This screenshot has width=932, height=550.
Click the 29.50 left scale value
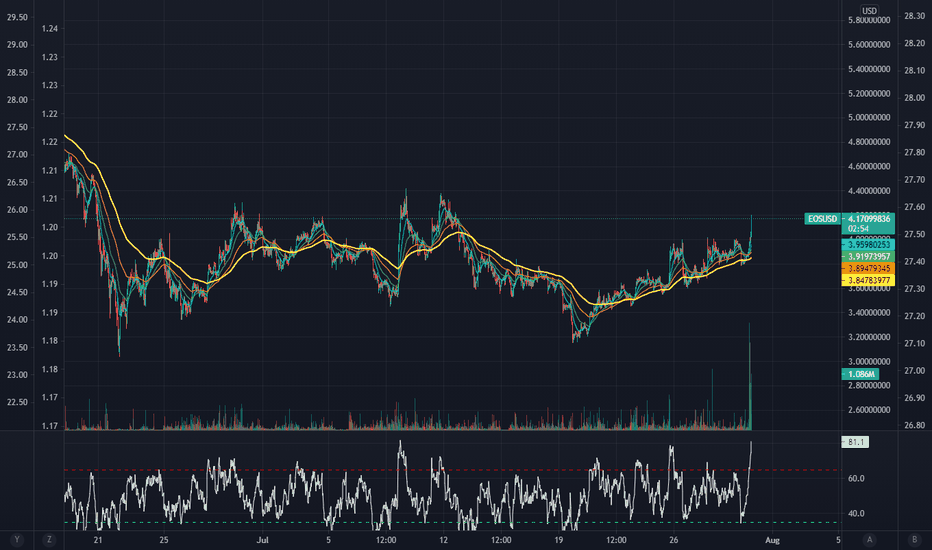click(17, 17)
